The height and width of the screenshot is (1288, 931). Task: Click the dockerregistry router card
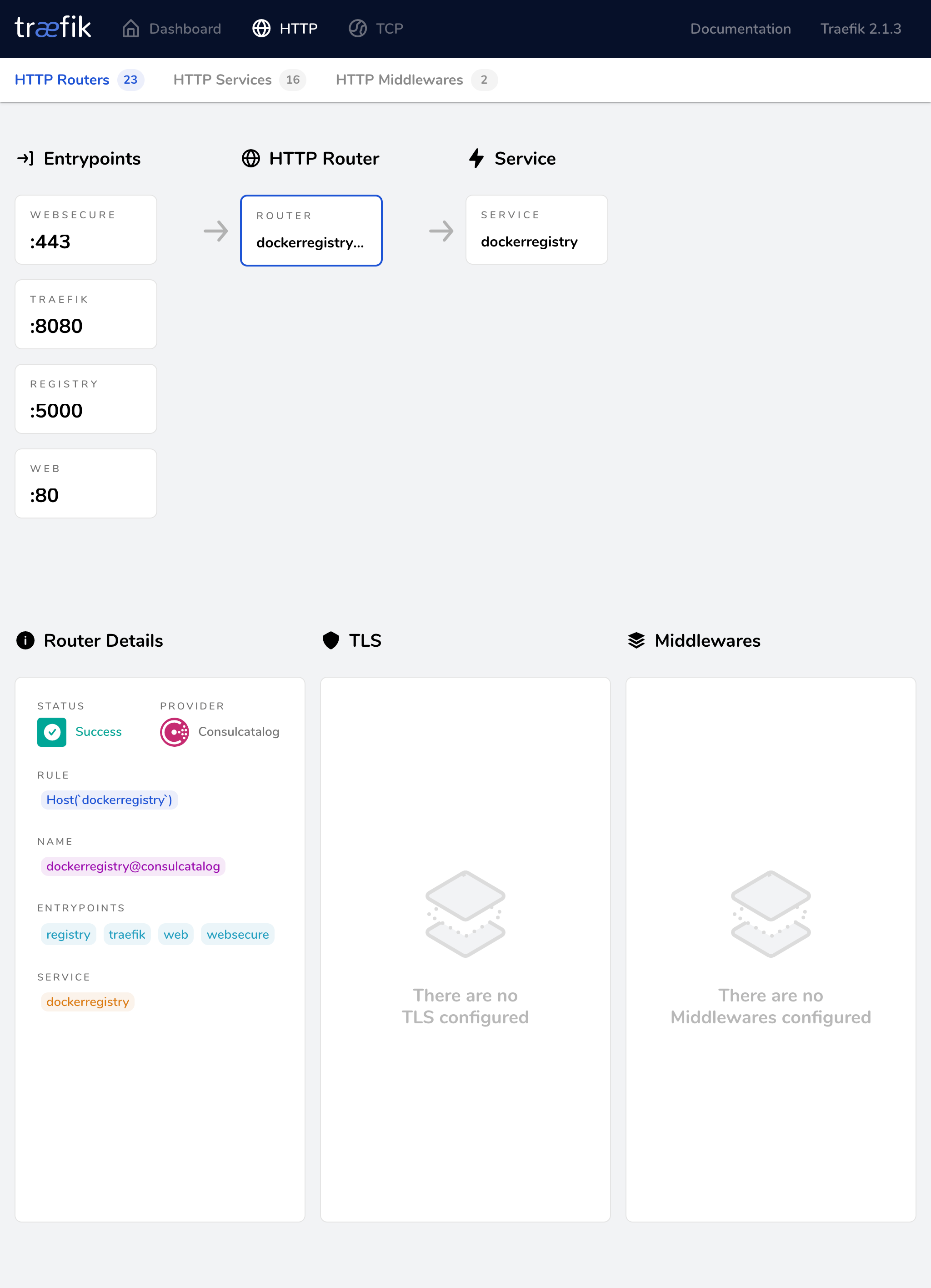[311, 231]
